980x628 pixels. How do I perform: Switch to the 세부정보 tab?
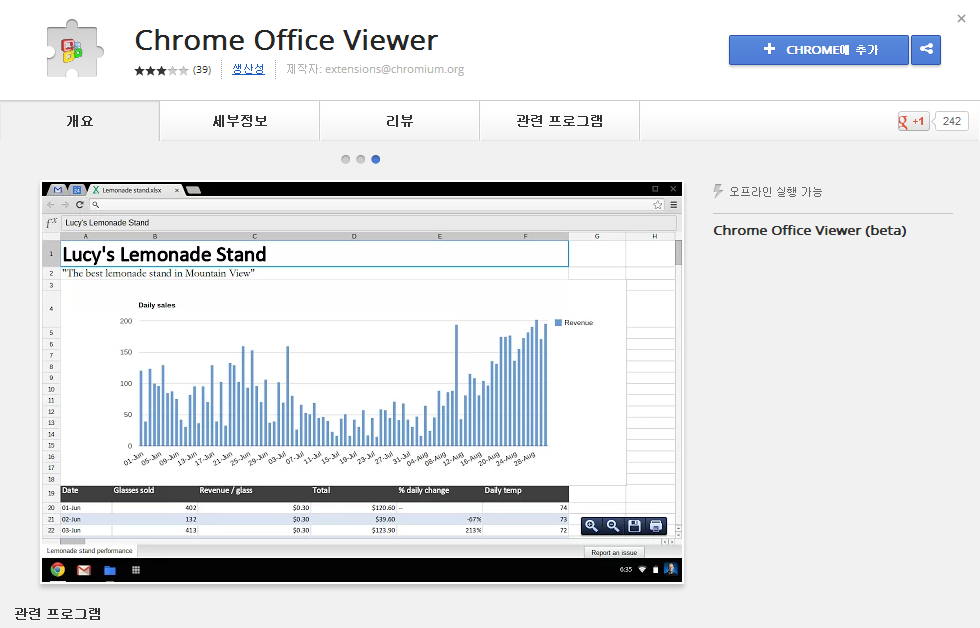(240, 121)
